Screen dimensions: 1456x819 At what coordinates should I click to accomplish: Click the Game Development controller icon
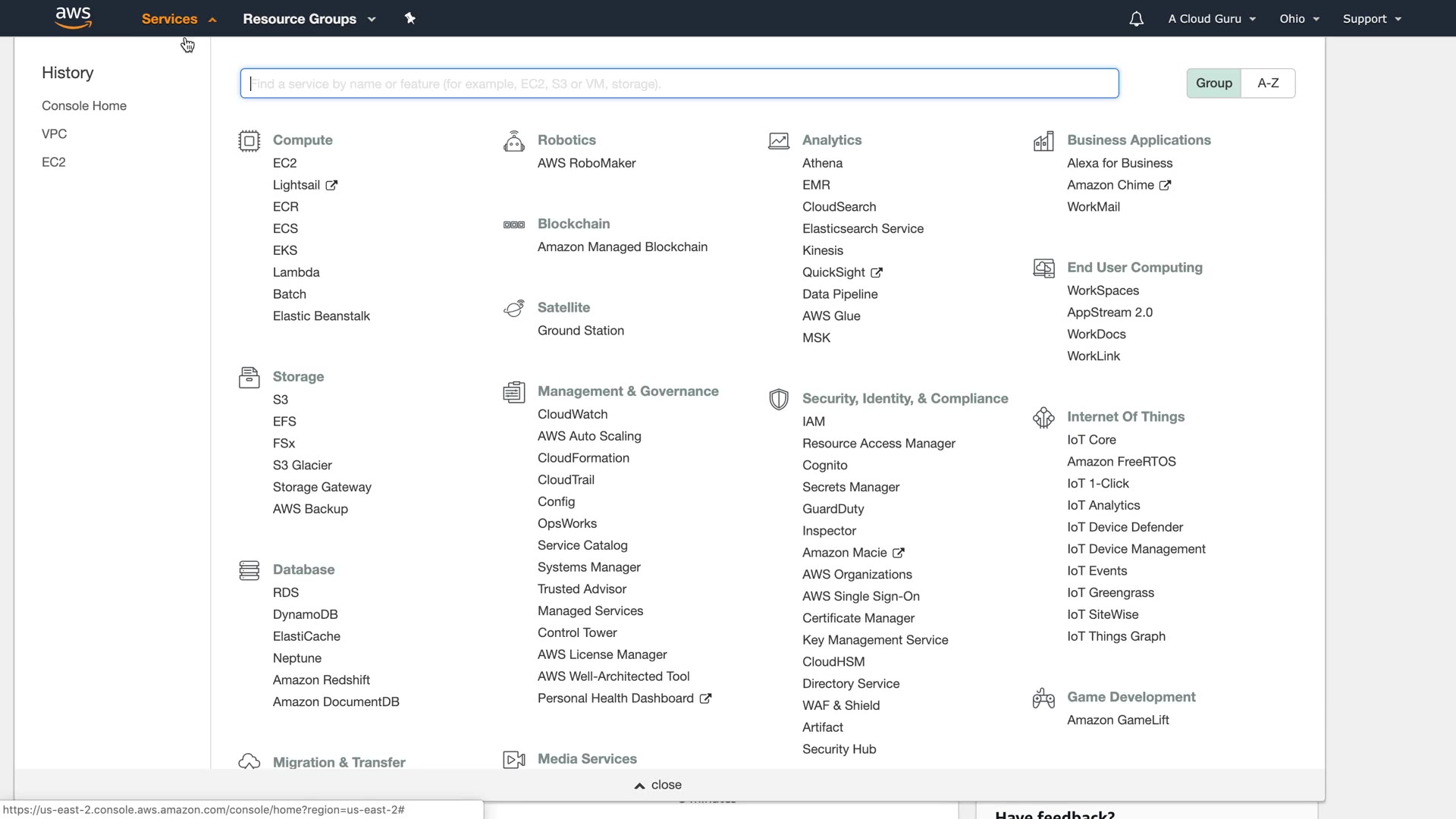(x=1043, y=698)
